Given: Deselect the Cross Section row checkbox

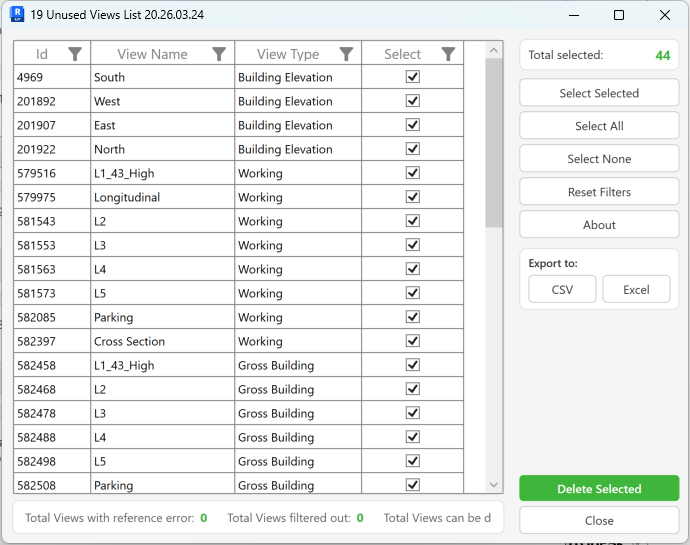Looking at the screenshot, I should click(x=413, y=341).
